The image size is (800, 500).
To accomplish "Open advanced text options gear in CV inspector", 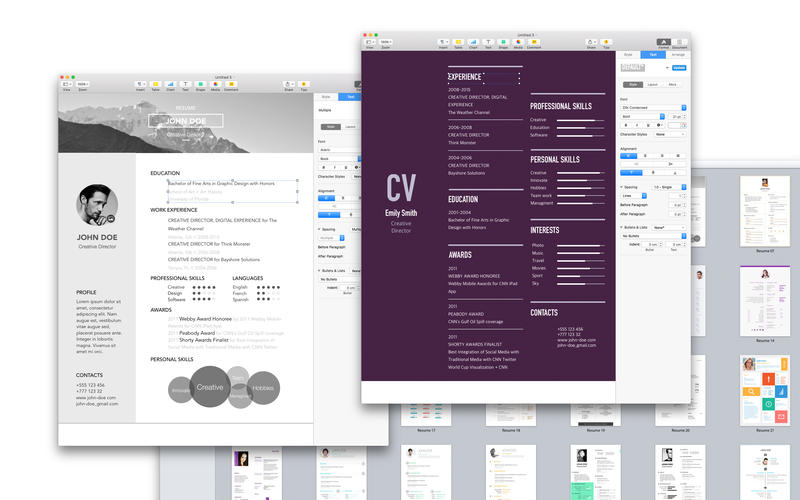I will click(x=660, y=125).
